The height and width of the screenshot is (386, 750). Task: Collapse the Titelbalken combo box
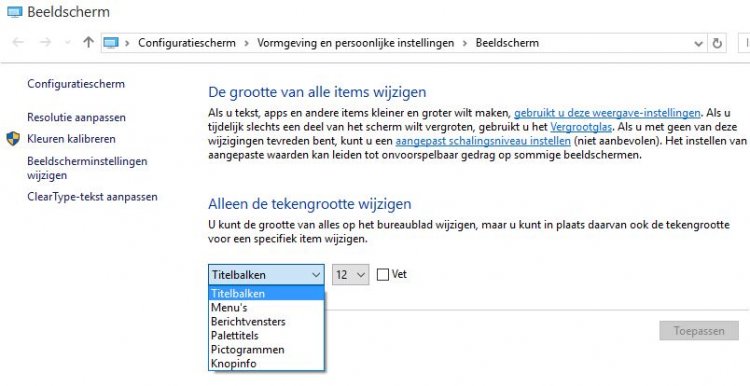pos(266,275)
